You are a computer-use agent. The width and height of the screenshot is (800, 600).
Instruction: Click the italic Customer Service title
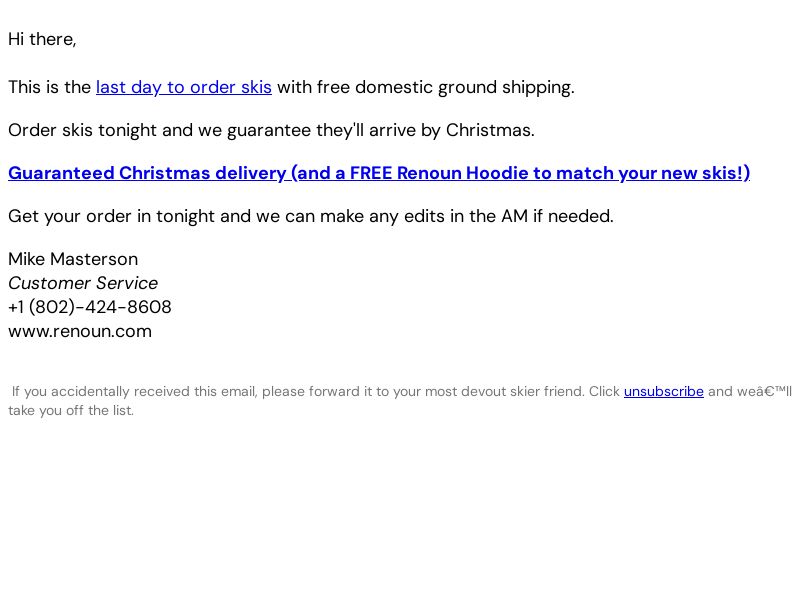pos(83,283)
